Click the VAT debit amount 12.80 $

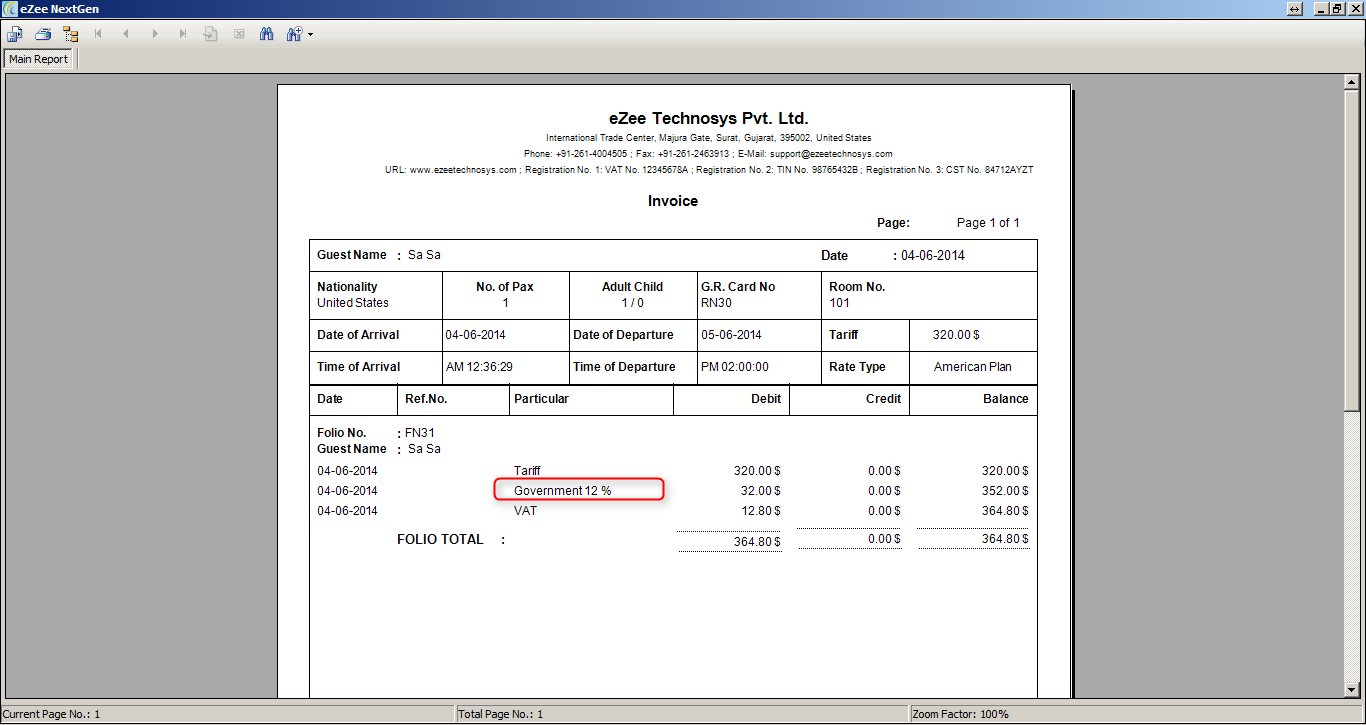click(762, 511)
